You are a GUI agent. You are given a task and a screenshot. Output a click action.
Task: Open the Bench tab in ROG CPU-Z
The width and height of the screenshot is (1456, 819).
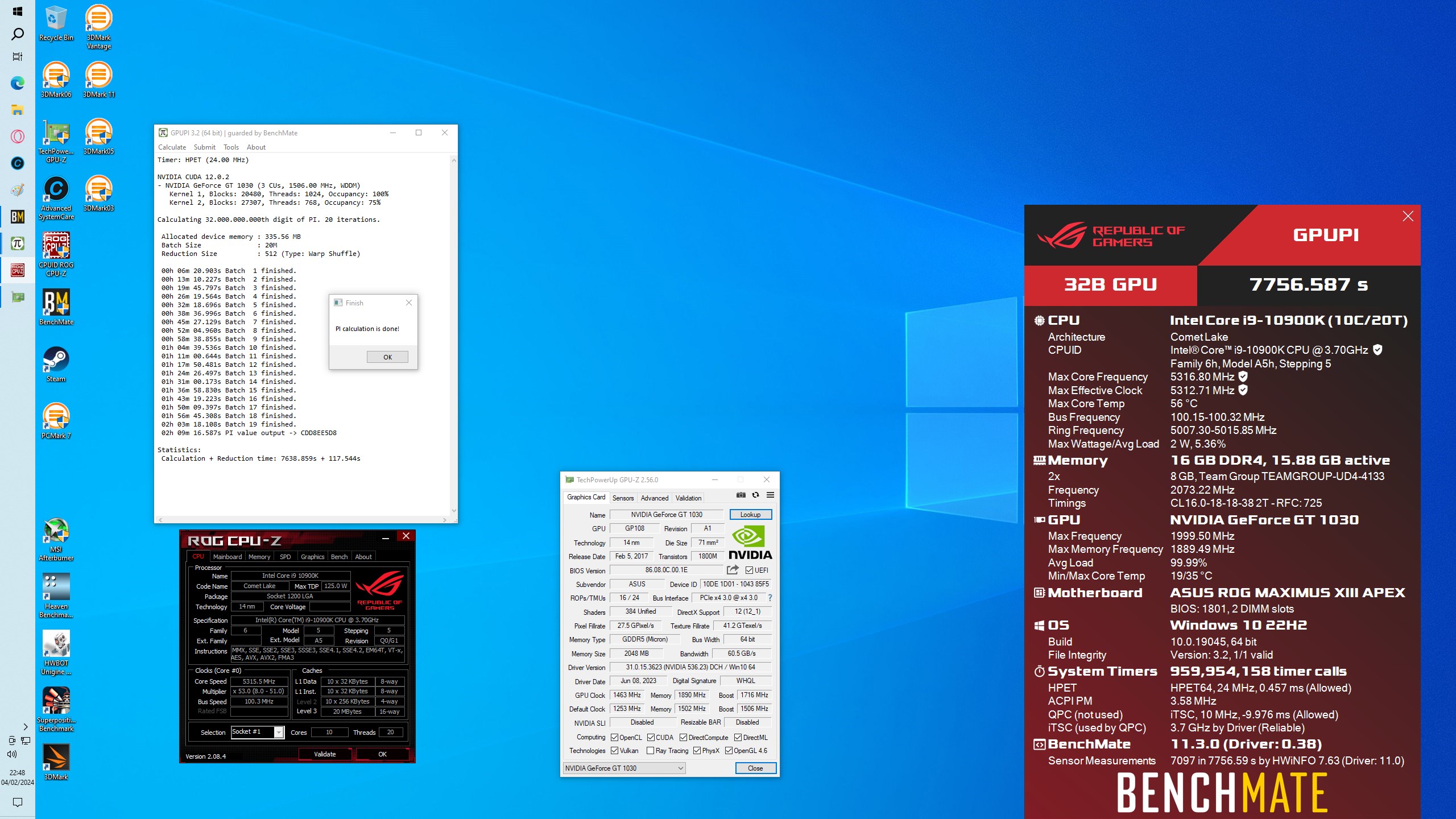(339, 556)
